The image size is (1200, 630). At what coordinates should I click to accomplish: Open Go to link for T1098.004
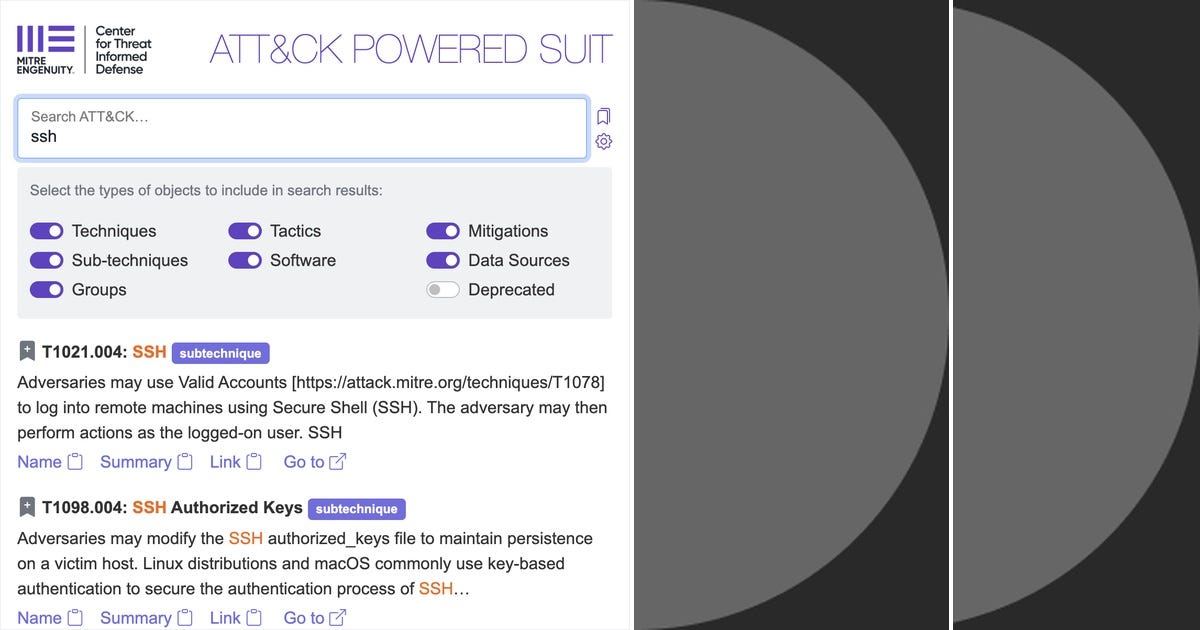coord(337,617)
